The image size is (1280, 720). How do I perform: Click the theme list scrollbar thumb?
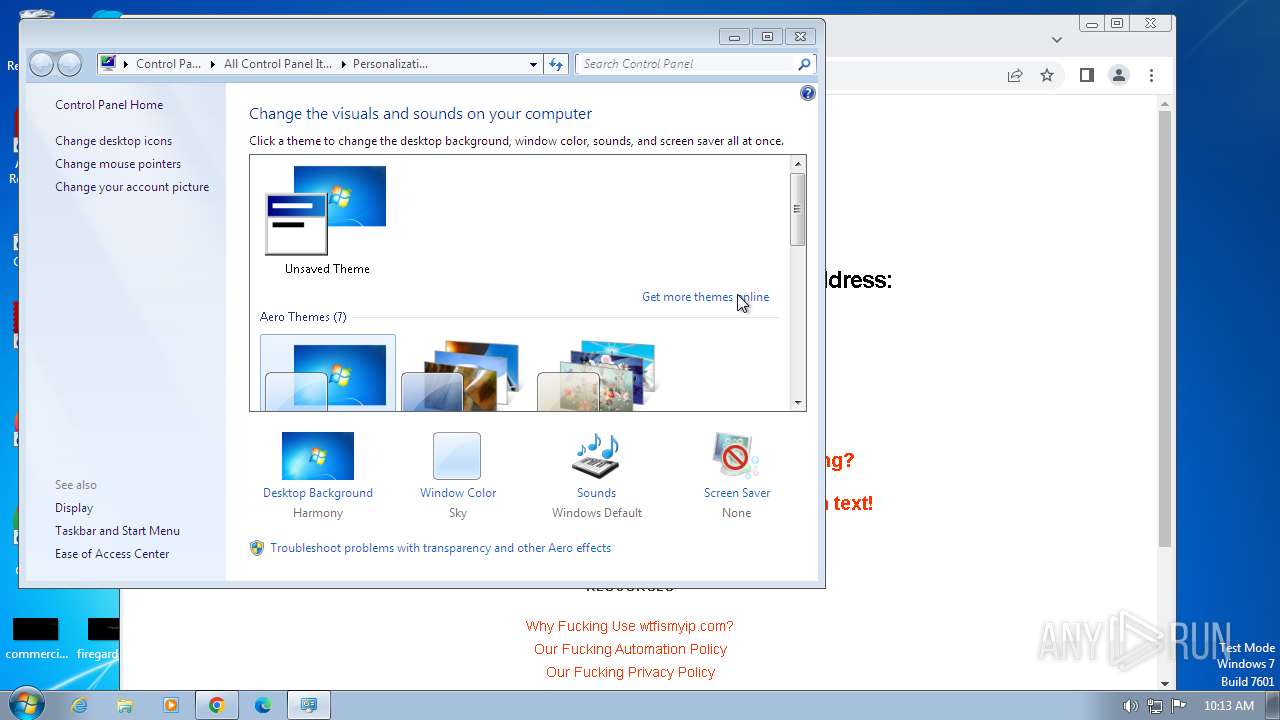[x=797, y=209]
